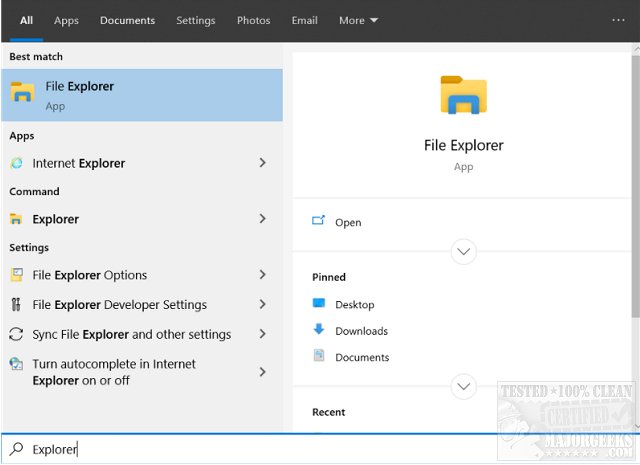The image size is (640, 465).
Task: Click the large File Explorer preview icon
Action: (x=463, y=96)
